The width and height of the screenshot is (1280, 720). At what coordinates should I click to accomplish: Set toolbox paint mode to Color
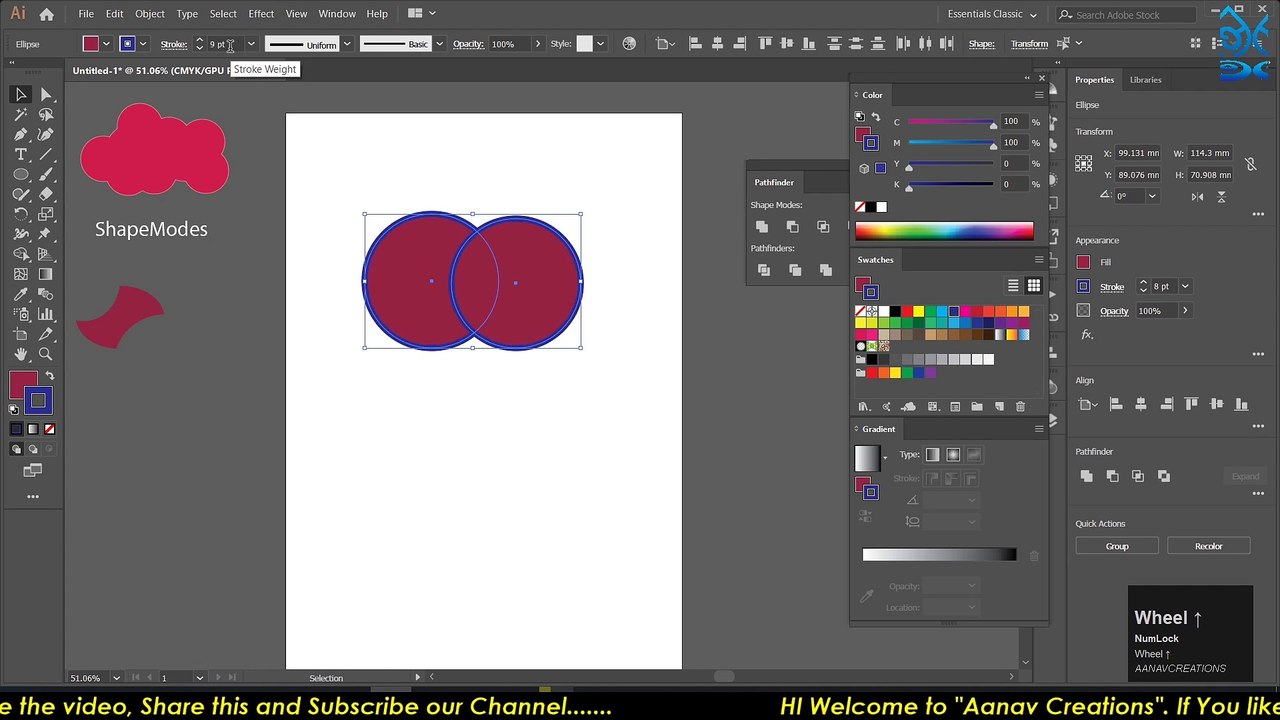[16, 429]
